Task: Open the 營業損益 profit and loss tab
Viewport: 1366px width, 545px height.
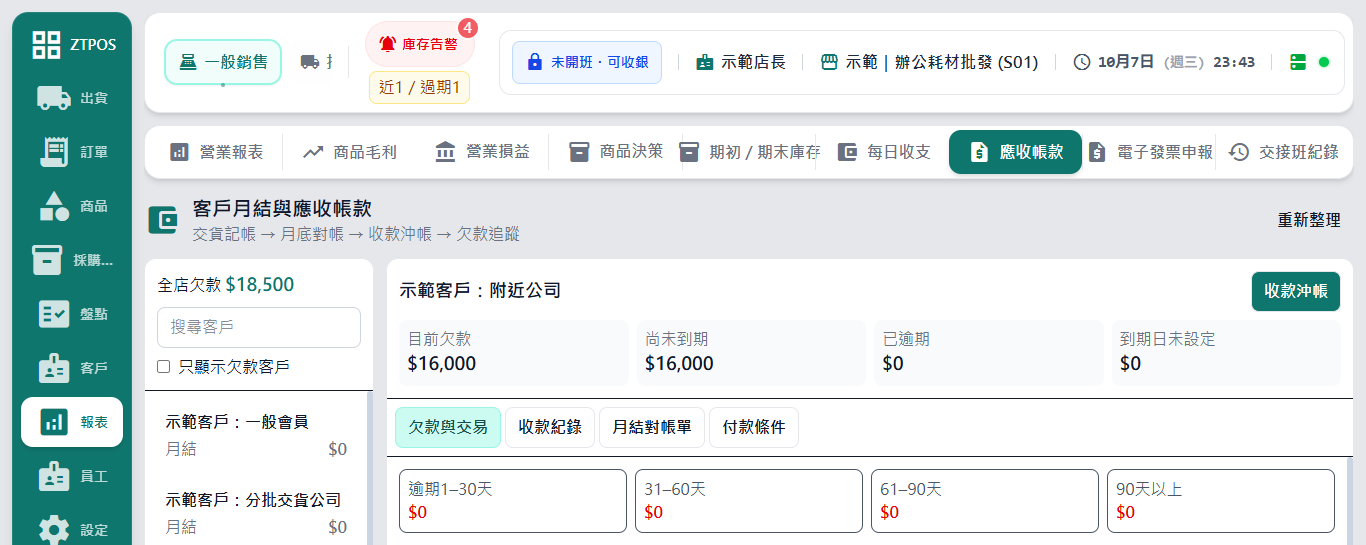Action: (482, 152)
